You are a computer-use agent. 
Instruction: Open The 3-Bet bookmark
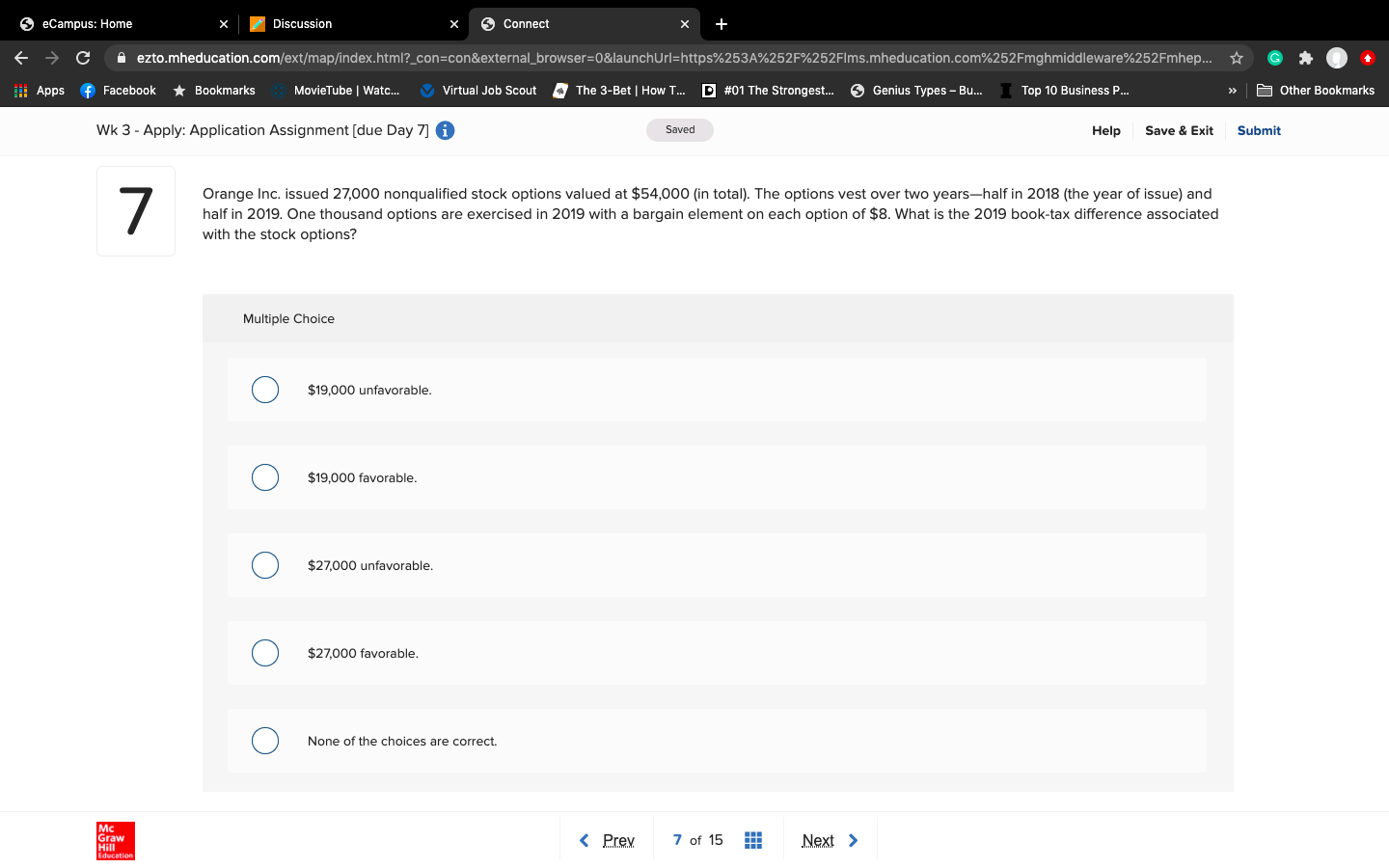pyautogui.click(x=619, y=91)
